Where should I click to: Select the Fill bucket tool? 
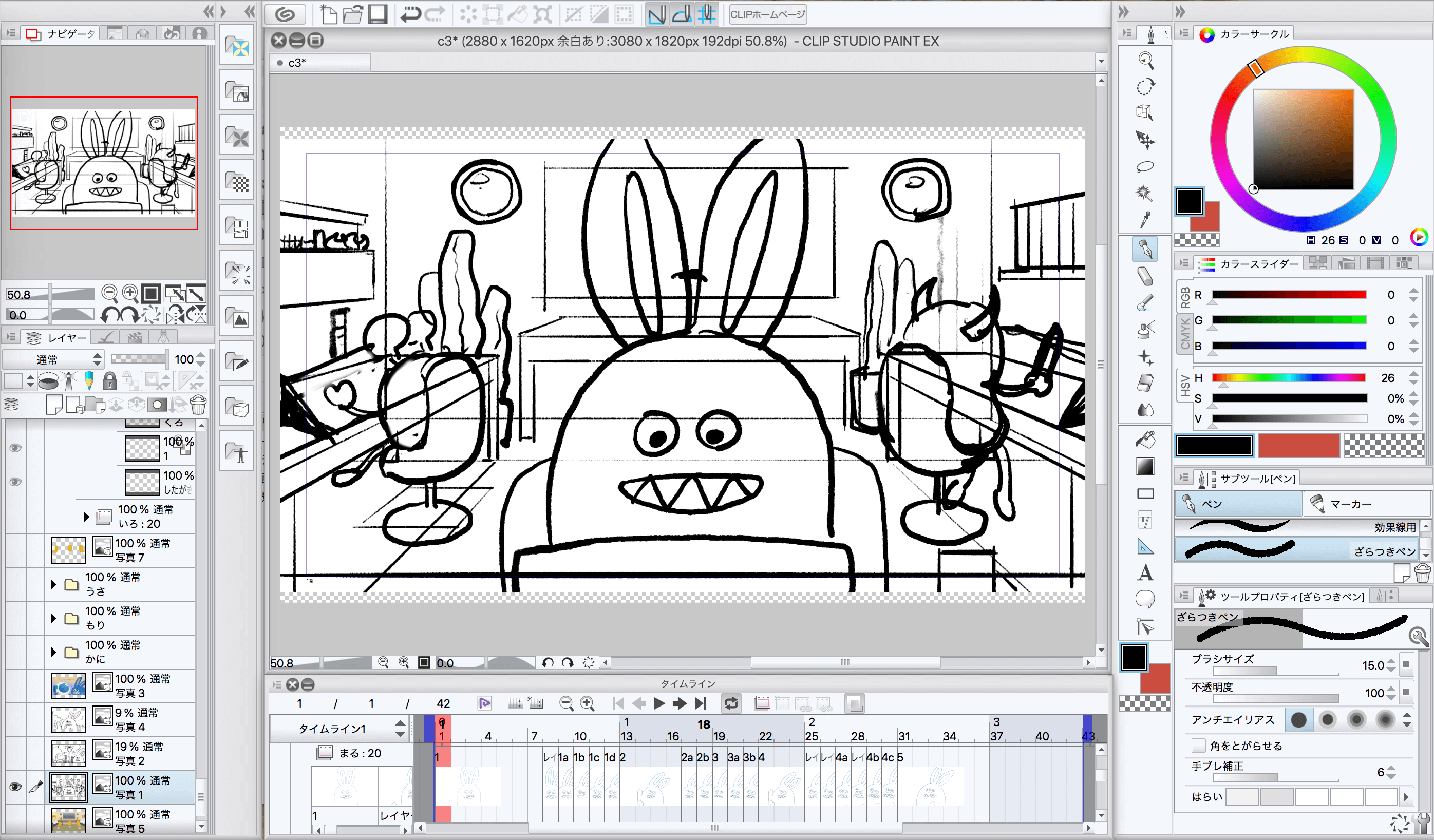1145,439
